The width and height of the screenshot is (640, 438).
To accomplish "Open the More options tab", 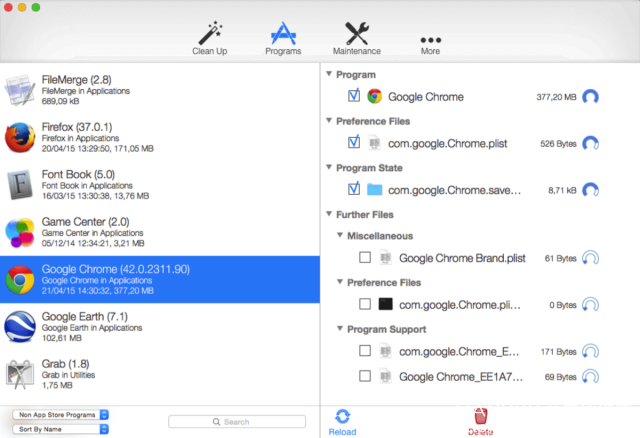I will (430, 45).
